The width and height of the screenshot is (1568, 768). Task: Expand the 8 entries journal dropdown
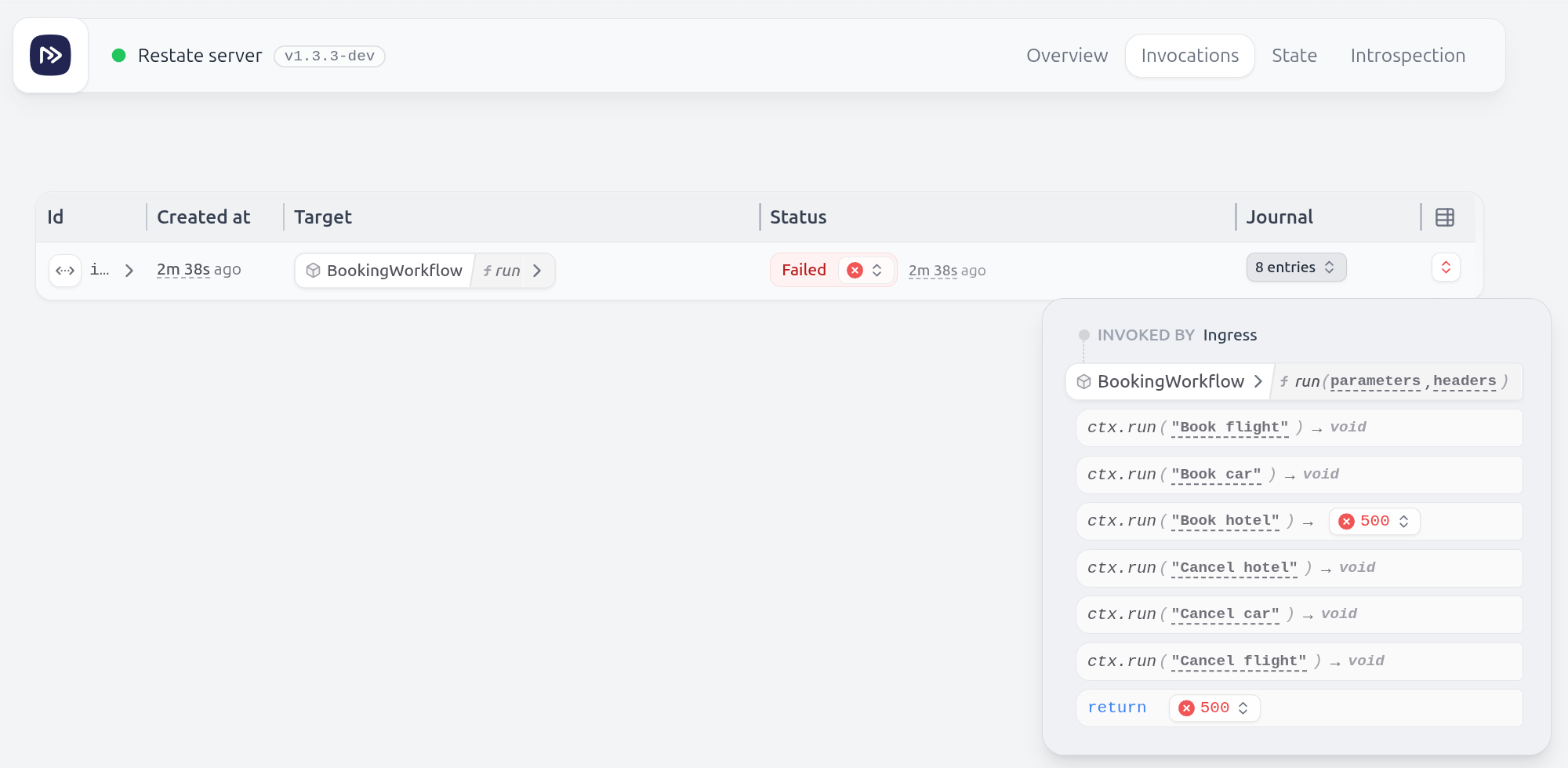pyautogui.click(x=1296, y=268)
